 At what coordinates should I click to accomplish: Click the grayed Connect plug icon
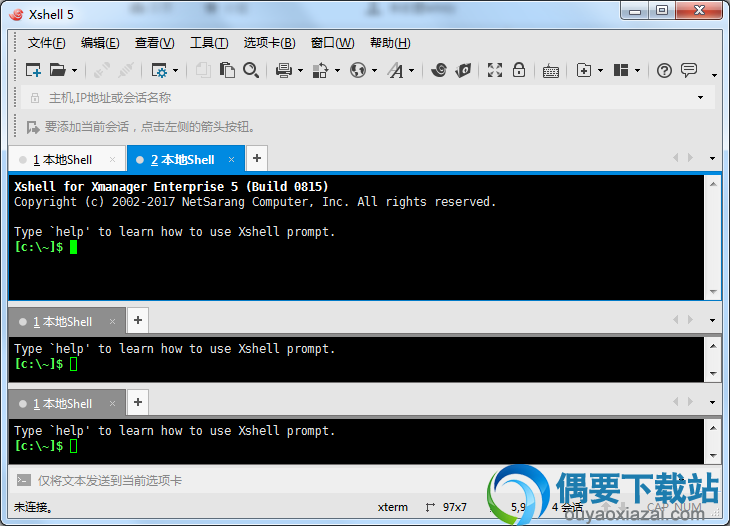point(101,70)
